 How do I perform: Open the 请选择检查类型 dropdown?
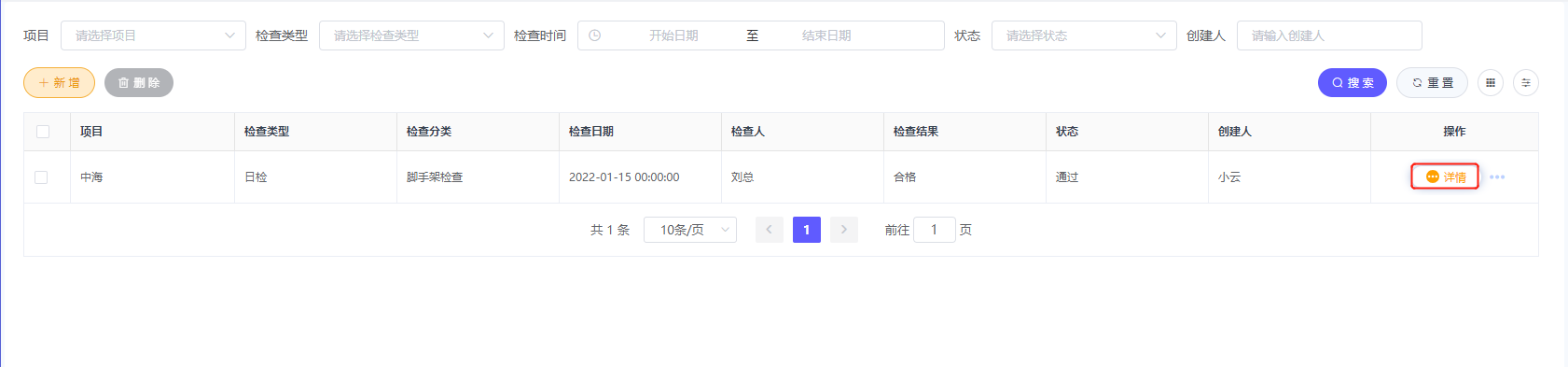(411, 35)
